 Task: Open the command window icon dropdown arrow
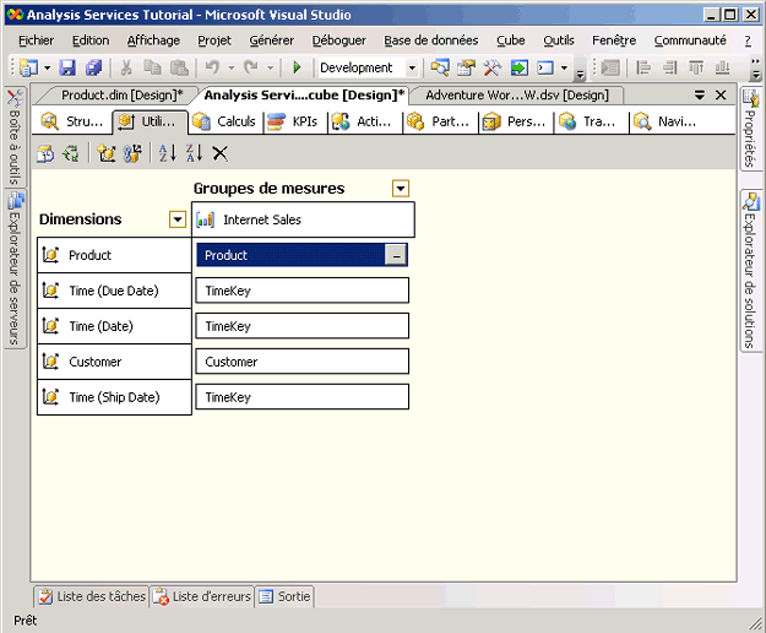[x=564, y=67]
